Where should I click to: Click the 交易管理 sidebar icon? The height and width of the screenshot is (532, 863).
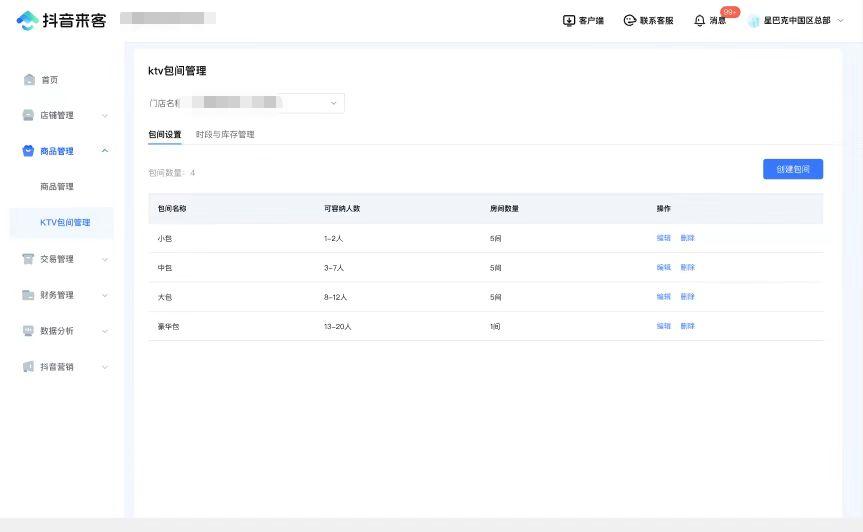click(x=29, y=259)
